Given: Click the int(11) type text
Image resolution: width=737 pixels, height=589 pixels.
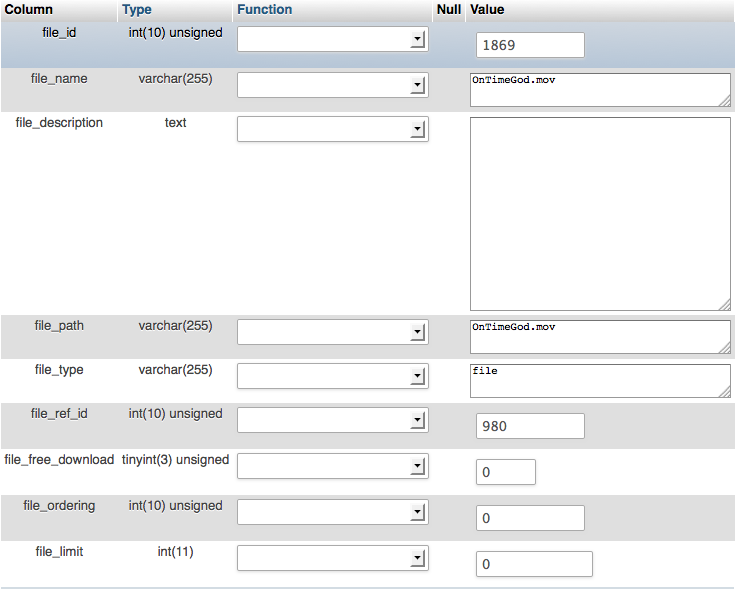Looking at the screenshot, I should click(x=175, y=551).
